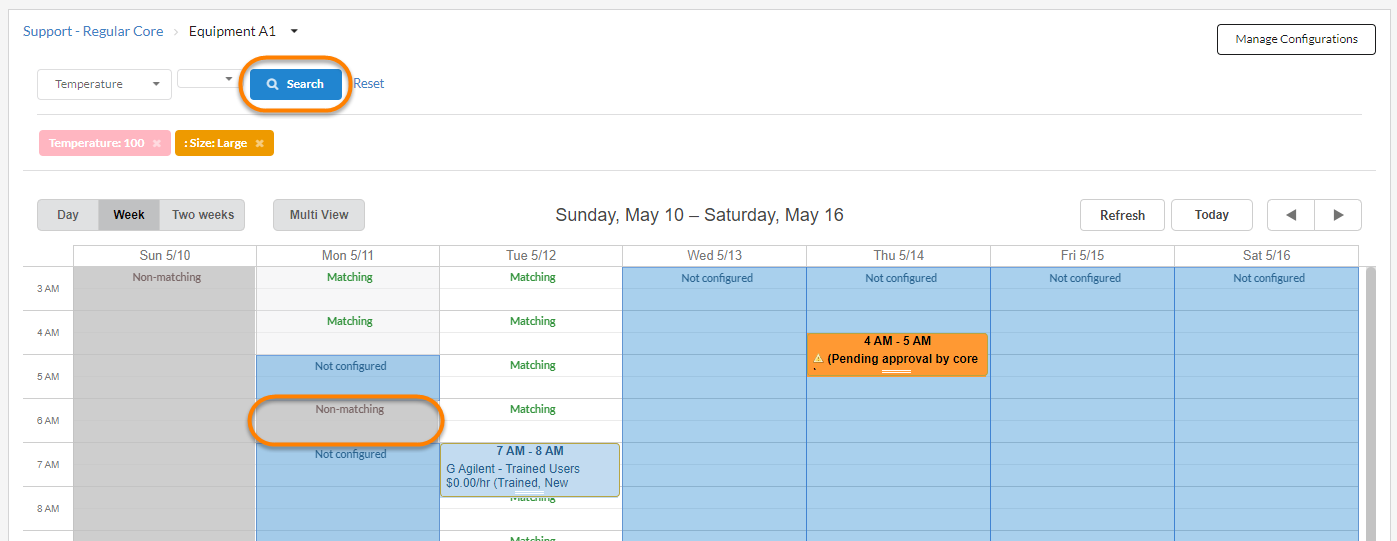Expand the empty value dropdown beside Temperature

point(209,79)
